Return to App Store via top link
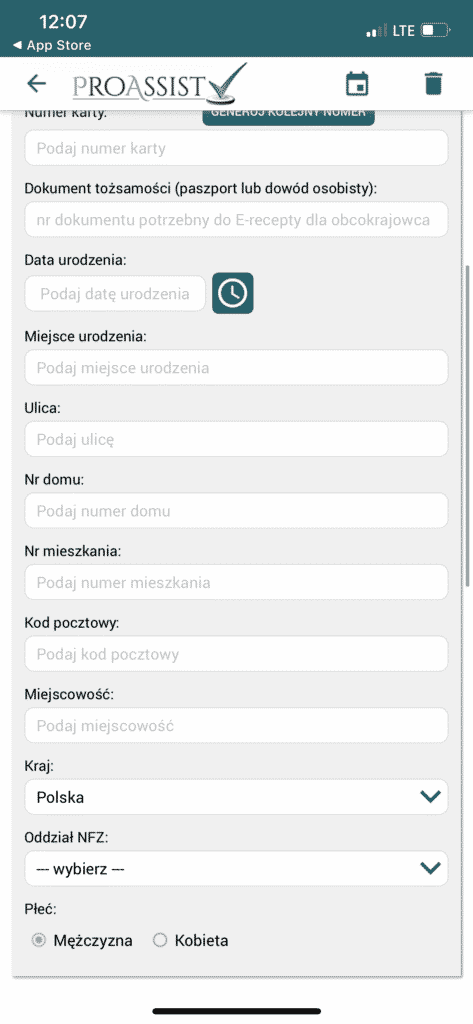473x1024 pixels. (52, 46)
